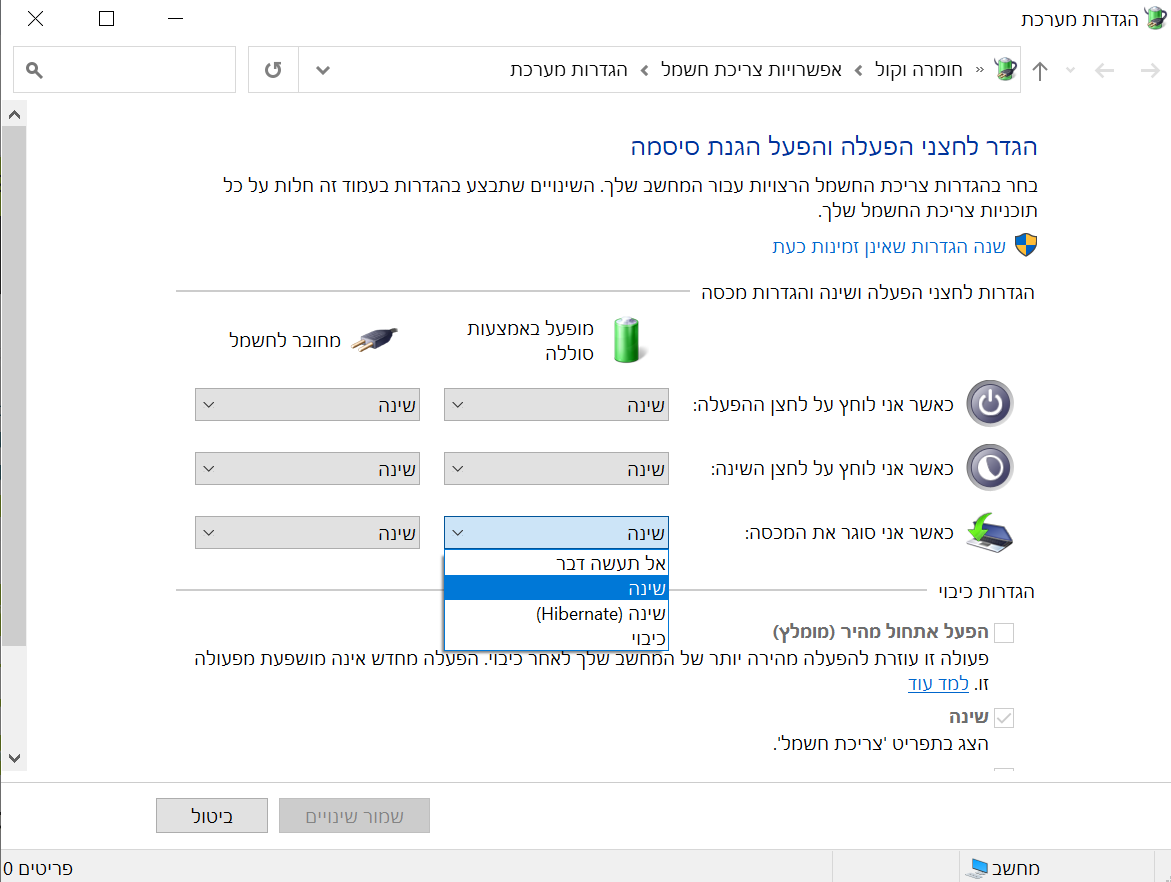The height and width of the screenshot is (882, 1171).
Task: Click the power button icon
Action: (990, 403)
